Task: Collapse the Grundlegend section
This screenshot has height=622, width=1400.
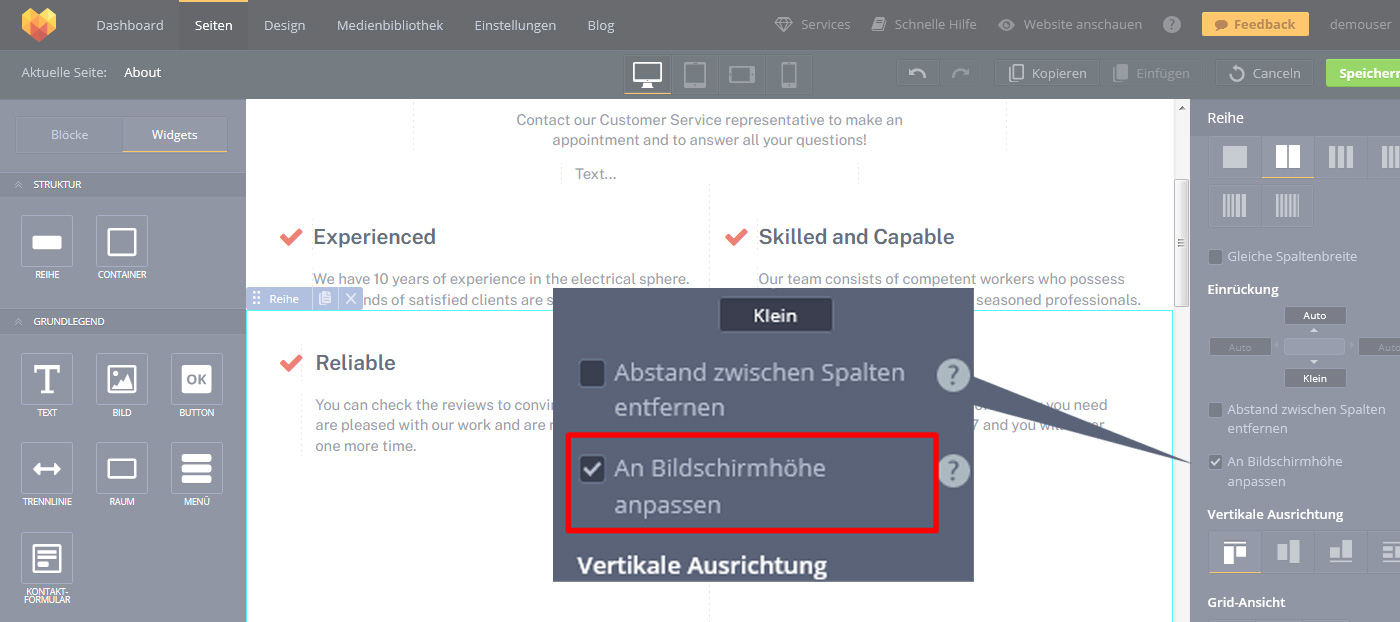Action: (18, 322)
